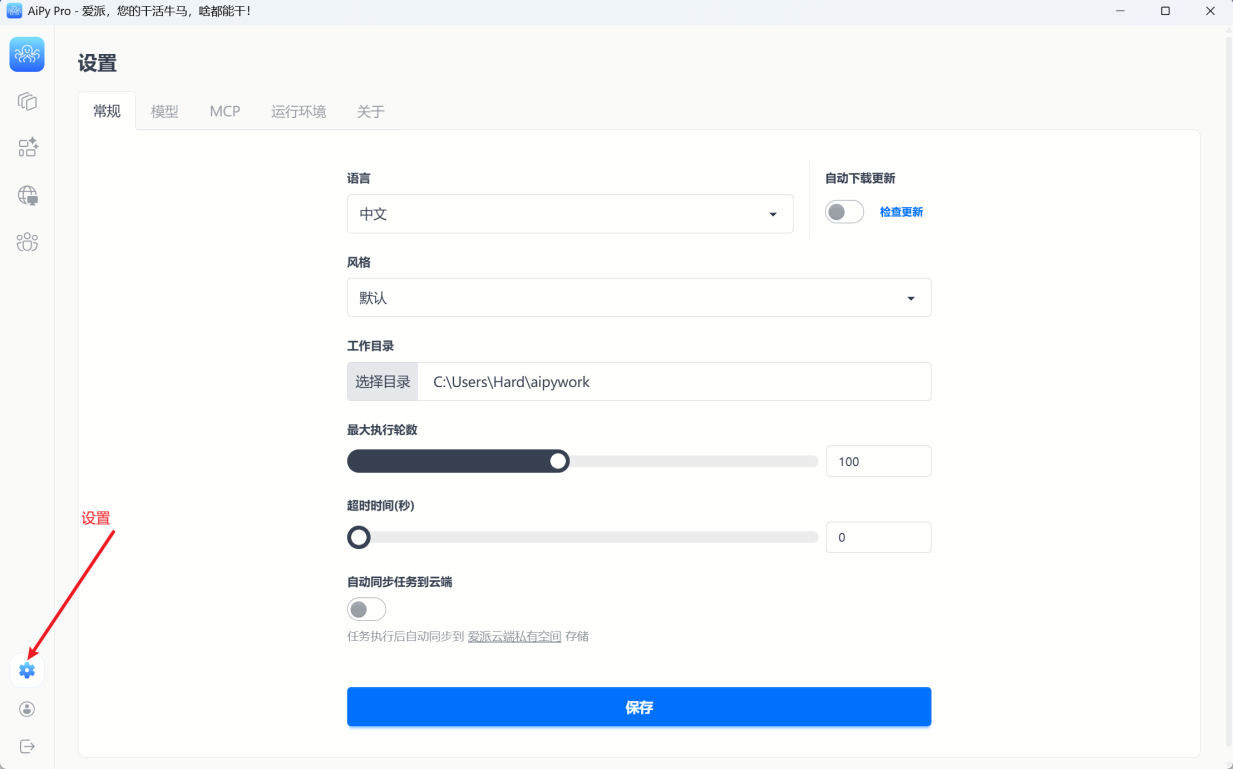Viewport: 1233px width, 769px height.
Task: Enable the 自动下载更新 toggle switch
Action: coord(844,212)
